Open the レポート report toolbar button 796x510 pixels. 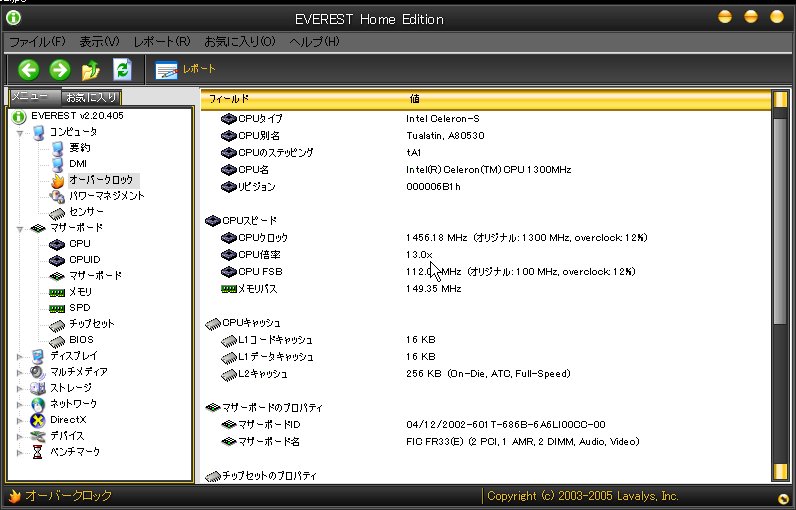click(186, 70)
